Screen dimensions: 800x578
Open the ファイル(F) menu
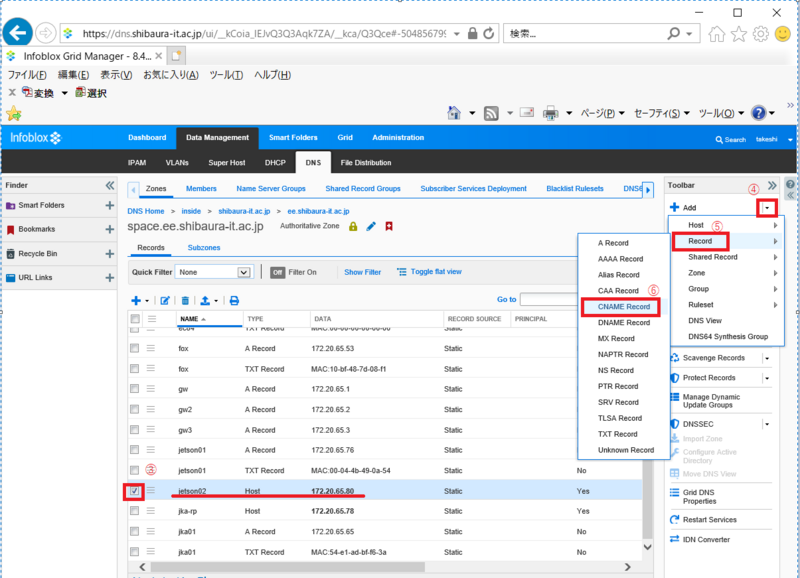27,75
